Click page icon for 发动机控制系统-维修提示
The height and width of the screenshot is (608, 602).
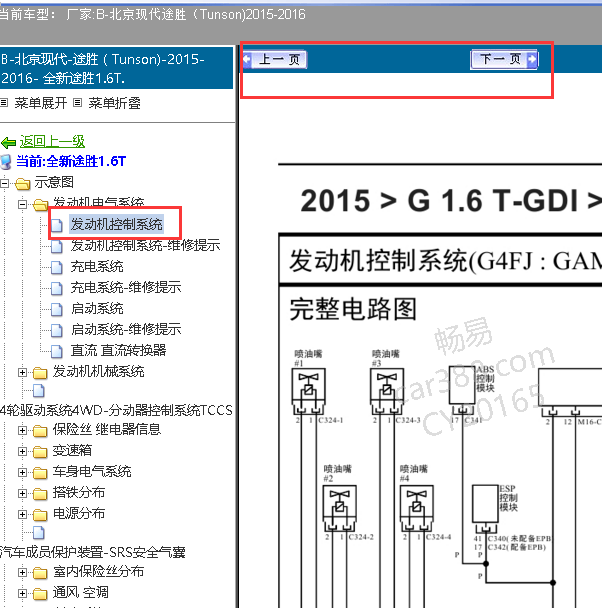[x=57, y=246]
